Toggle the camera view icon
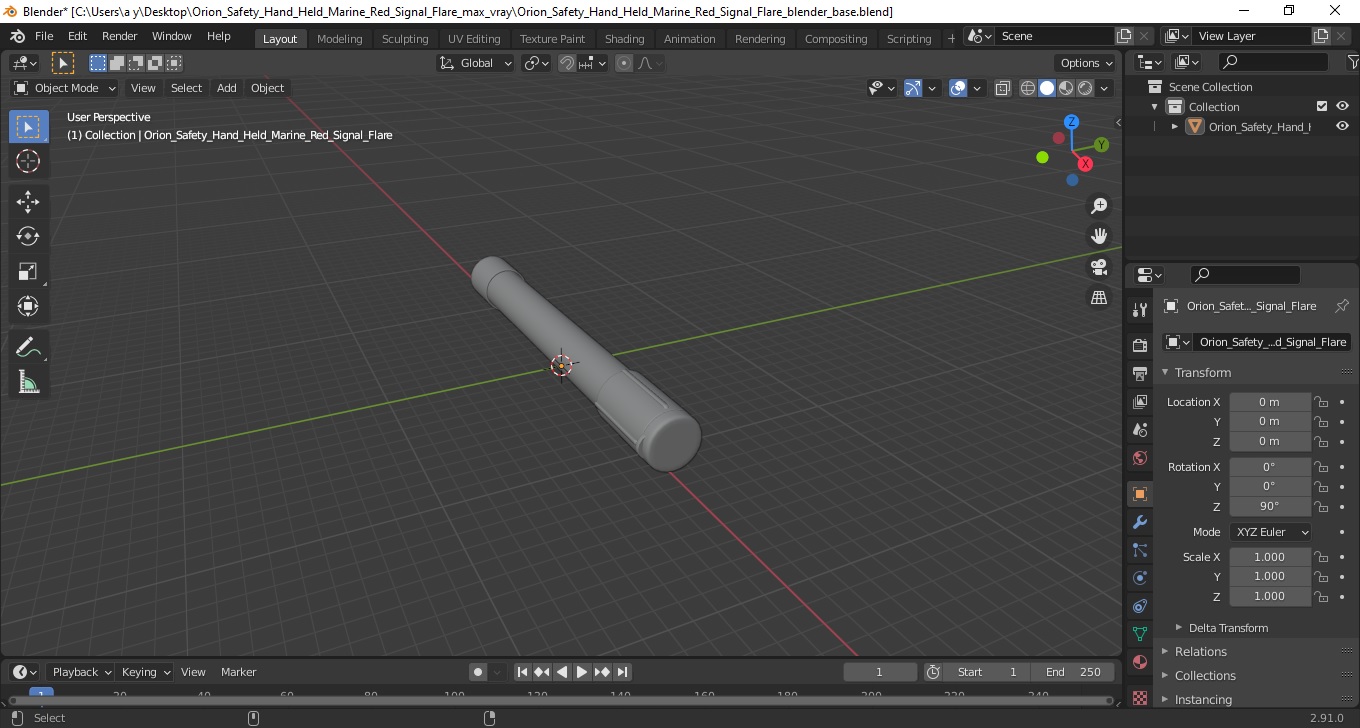 point(1099,267)
